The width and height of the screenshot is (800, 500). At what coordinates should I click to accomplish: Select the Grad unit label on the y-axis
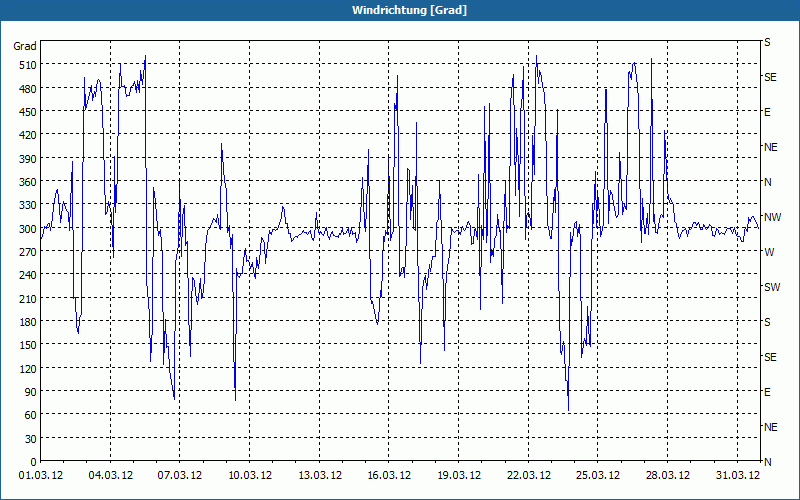click(x=25, y=46)
